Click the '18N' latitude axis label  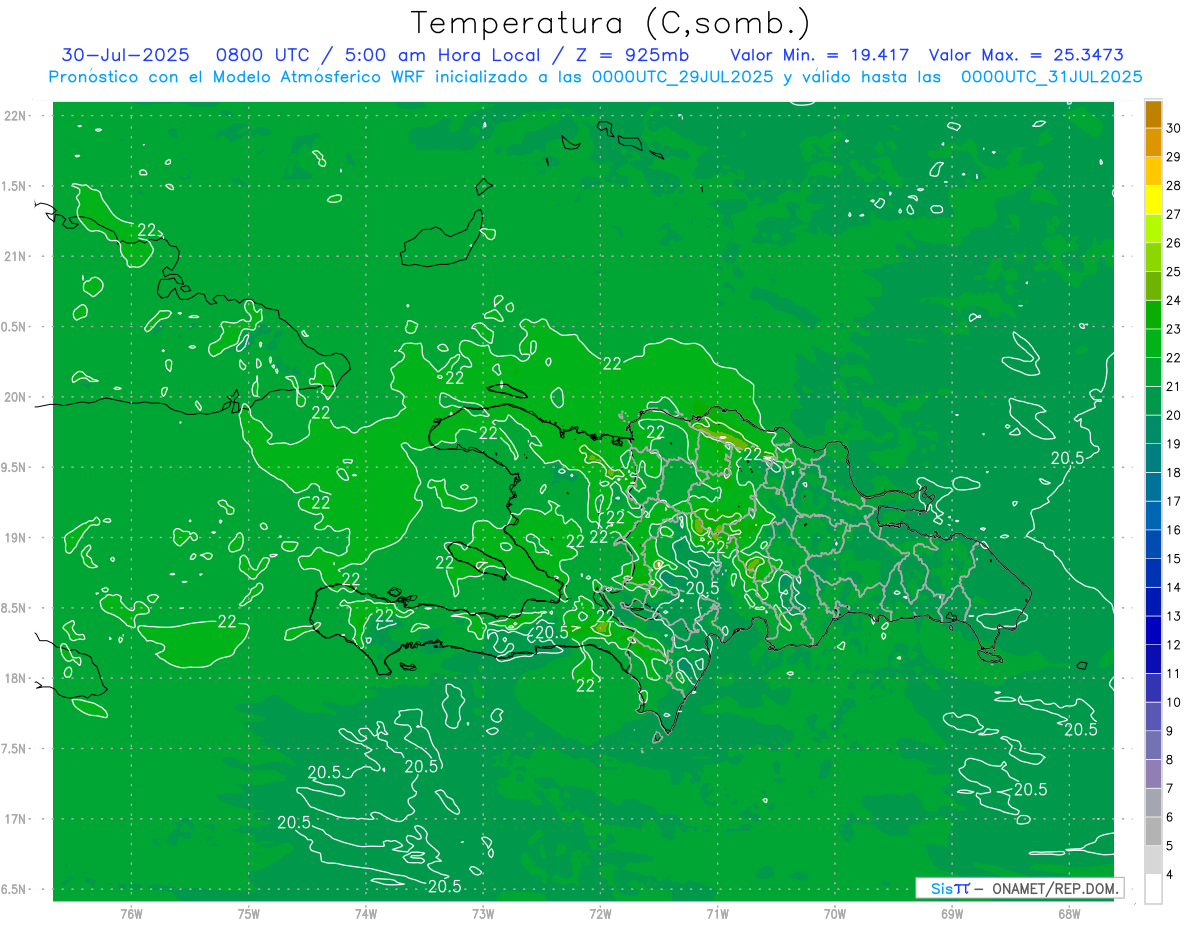(x=14, y=678)
